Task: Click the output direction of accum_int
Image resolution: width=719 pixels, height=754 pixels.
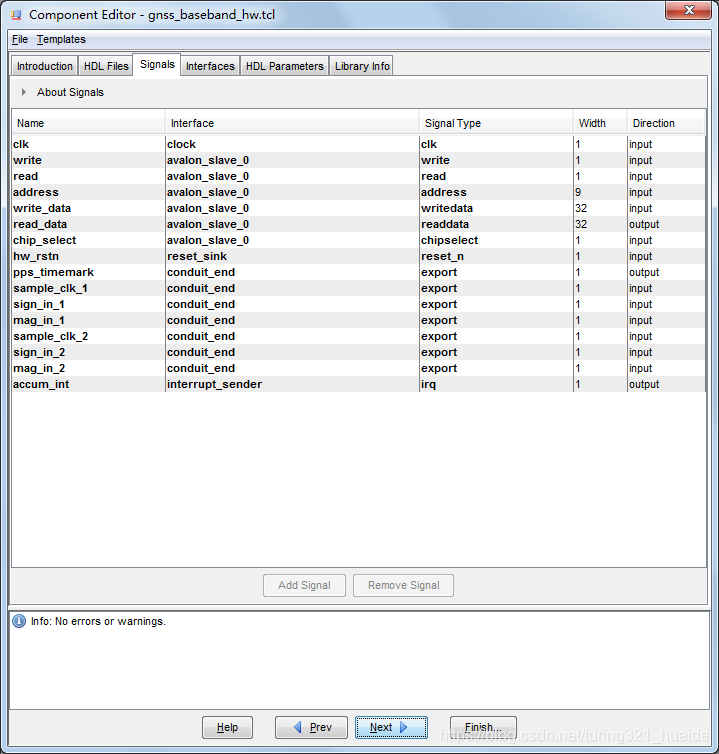Action: pyautogui.click(x=666, y=384)
